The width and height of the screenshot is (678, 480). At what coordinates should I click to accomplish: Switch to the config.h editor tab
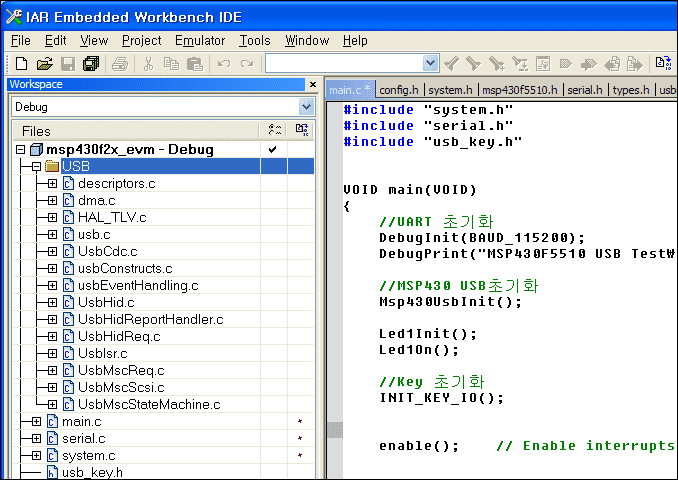click(399, 90)
